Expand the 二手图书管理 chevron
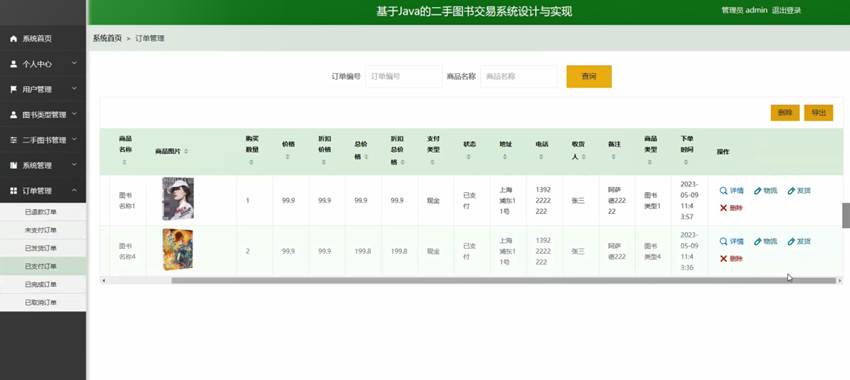The width and height of the screenshot is (850, 380). (74, 139)
